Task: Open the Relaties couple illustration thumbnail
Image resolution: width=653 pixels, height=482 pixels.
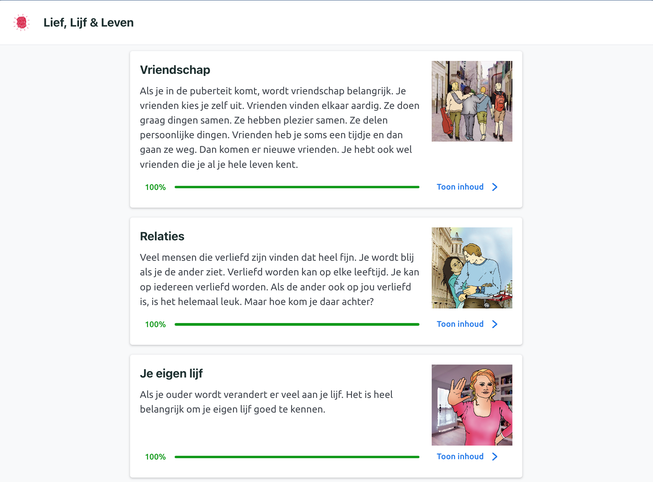Action: coord(472,268)
